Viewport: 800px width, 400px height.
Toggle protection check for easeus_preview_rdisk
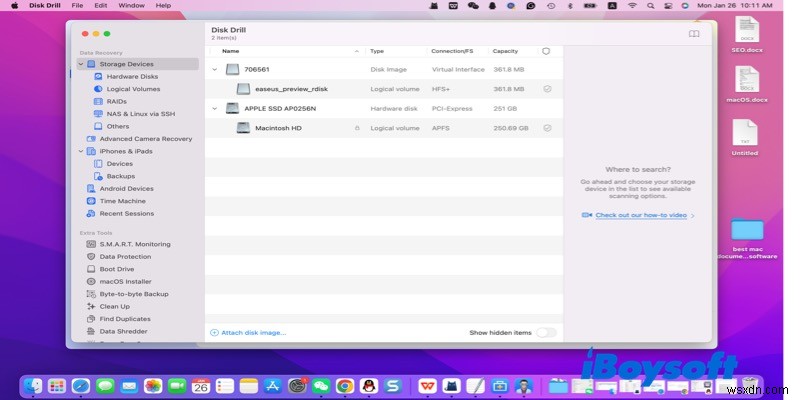pos(547,89)
